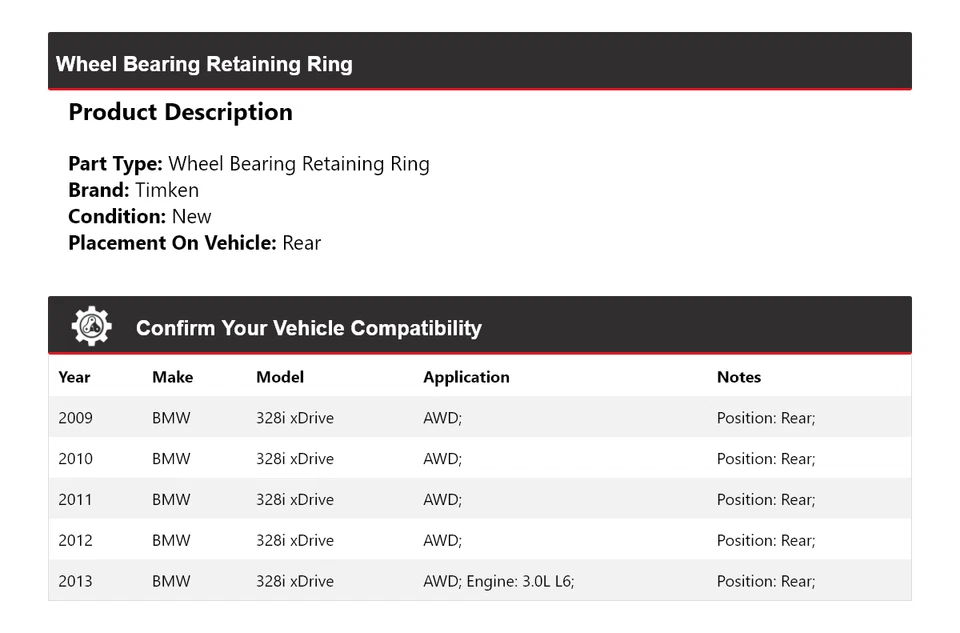Click the Make column header
The width and height of the screenshot is (960, 633).
[x=172, y=377]
